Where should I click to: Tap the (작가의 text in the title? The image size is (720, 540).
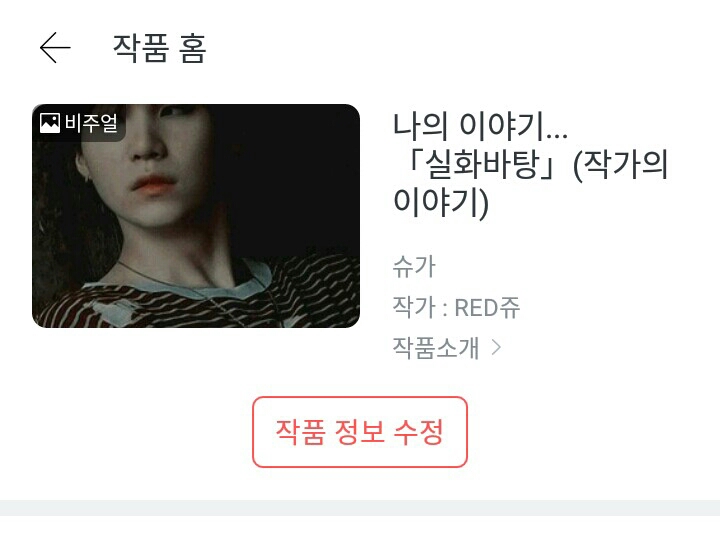pyautogui.click(x=620, y=164)
